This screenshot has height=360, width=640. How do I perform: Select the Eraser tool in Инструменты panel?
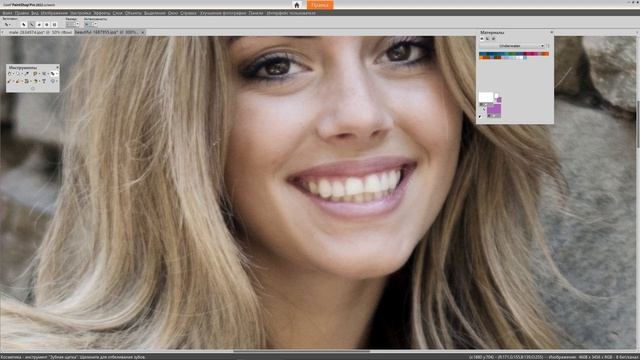coord(17,81)
